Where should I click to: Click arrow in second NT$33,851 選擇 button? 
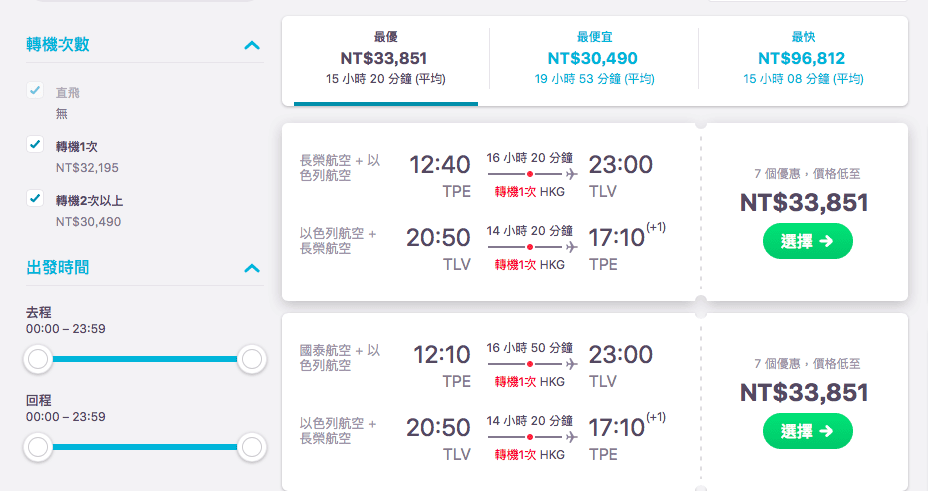(x=826, y=431)
